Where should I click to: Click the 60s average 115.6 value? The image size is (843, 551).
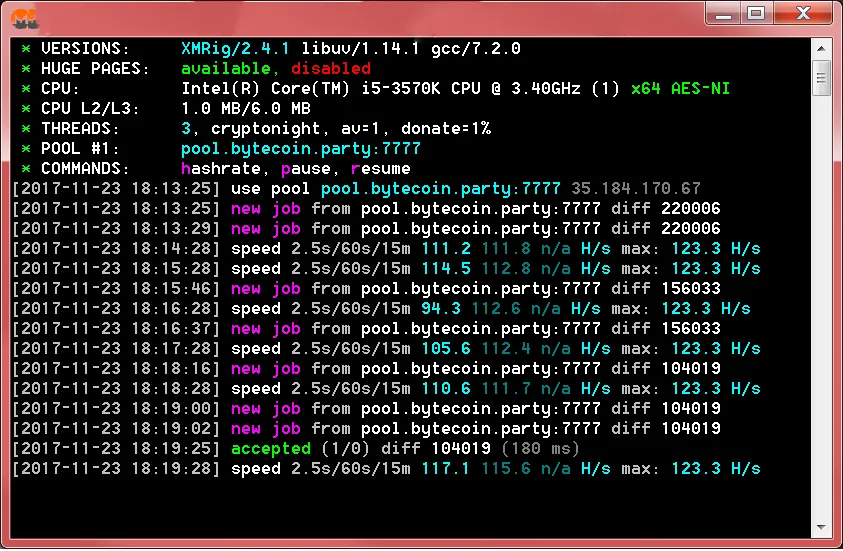click(x=506, y=469)
